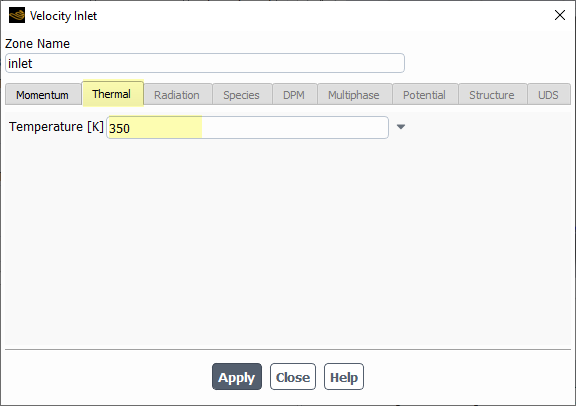Select the Thermal tab
576x406 pixels.
pyautogui.click(x=112, y=94)
